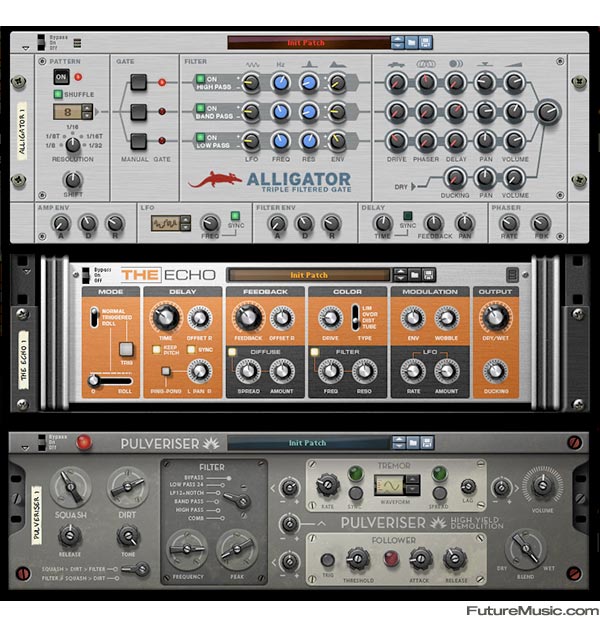
Task: Click the red Alligator lizard logo
Action: click(x=215, y=180)
